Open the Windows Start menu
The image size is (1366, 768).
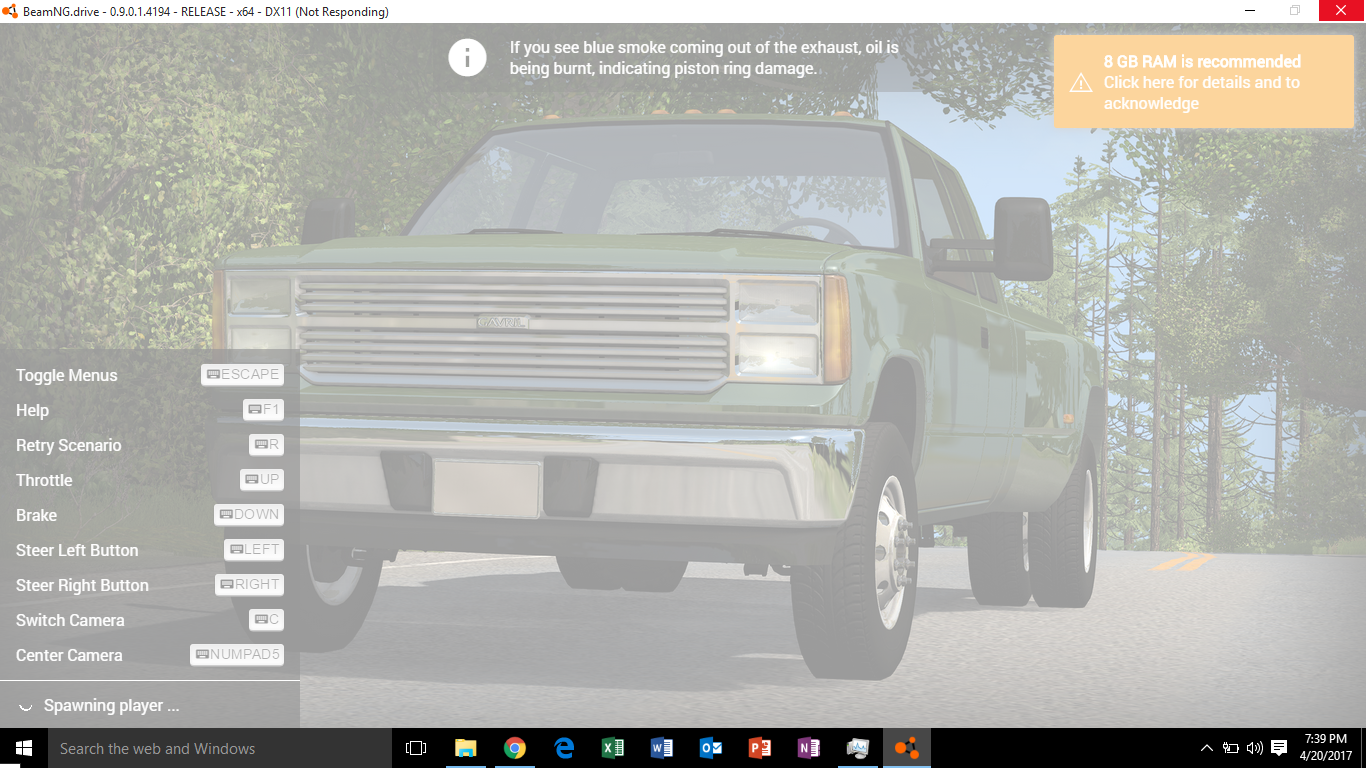[24, 748]
